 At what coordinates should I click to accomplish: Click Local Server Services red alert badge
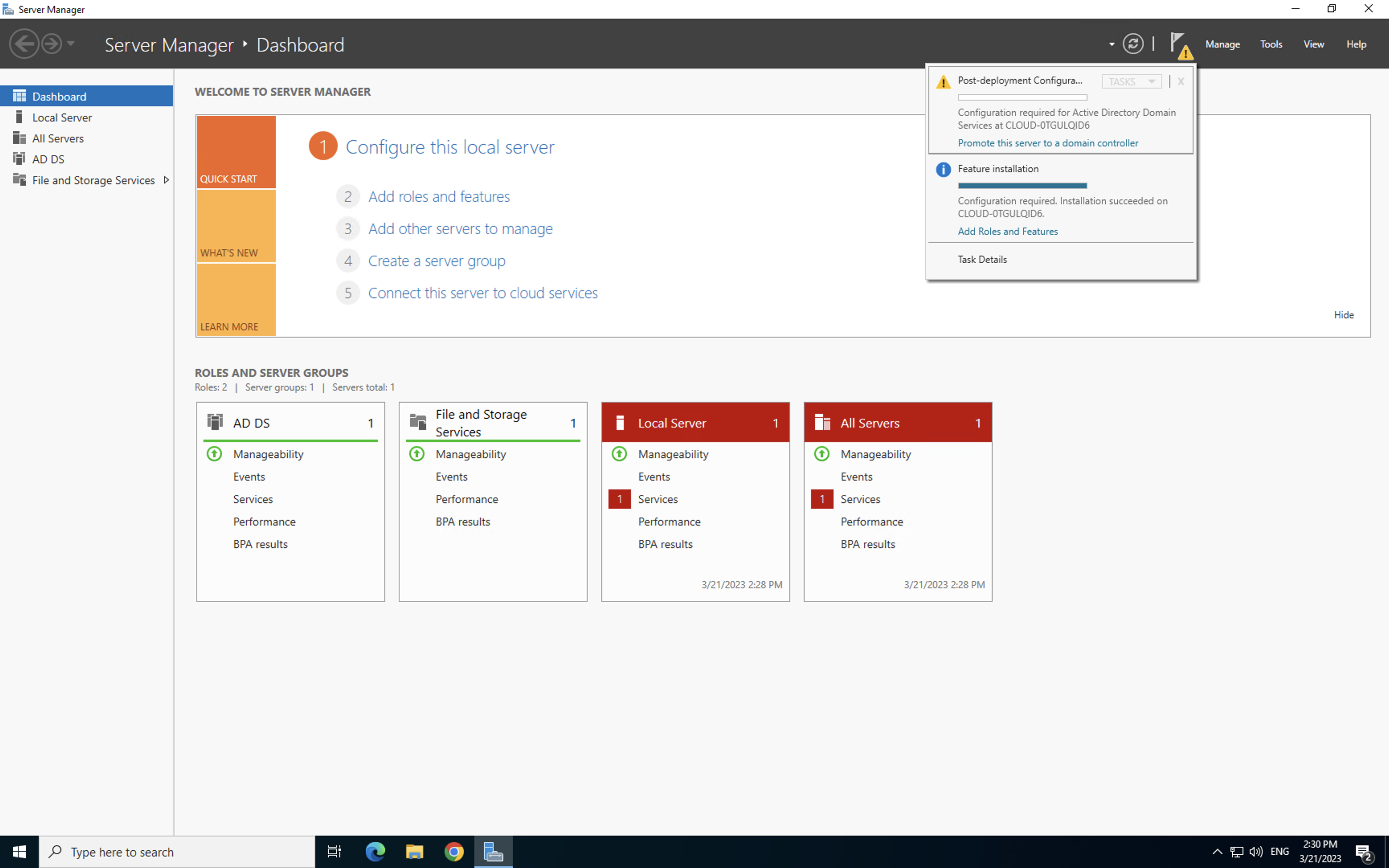point(619,499)
